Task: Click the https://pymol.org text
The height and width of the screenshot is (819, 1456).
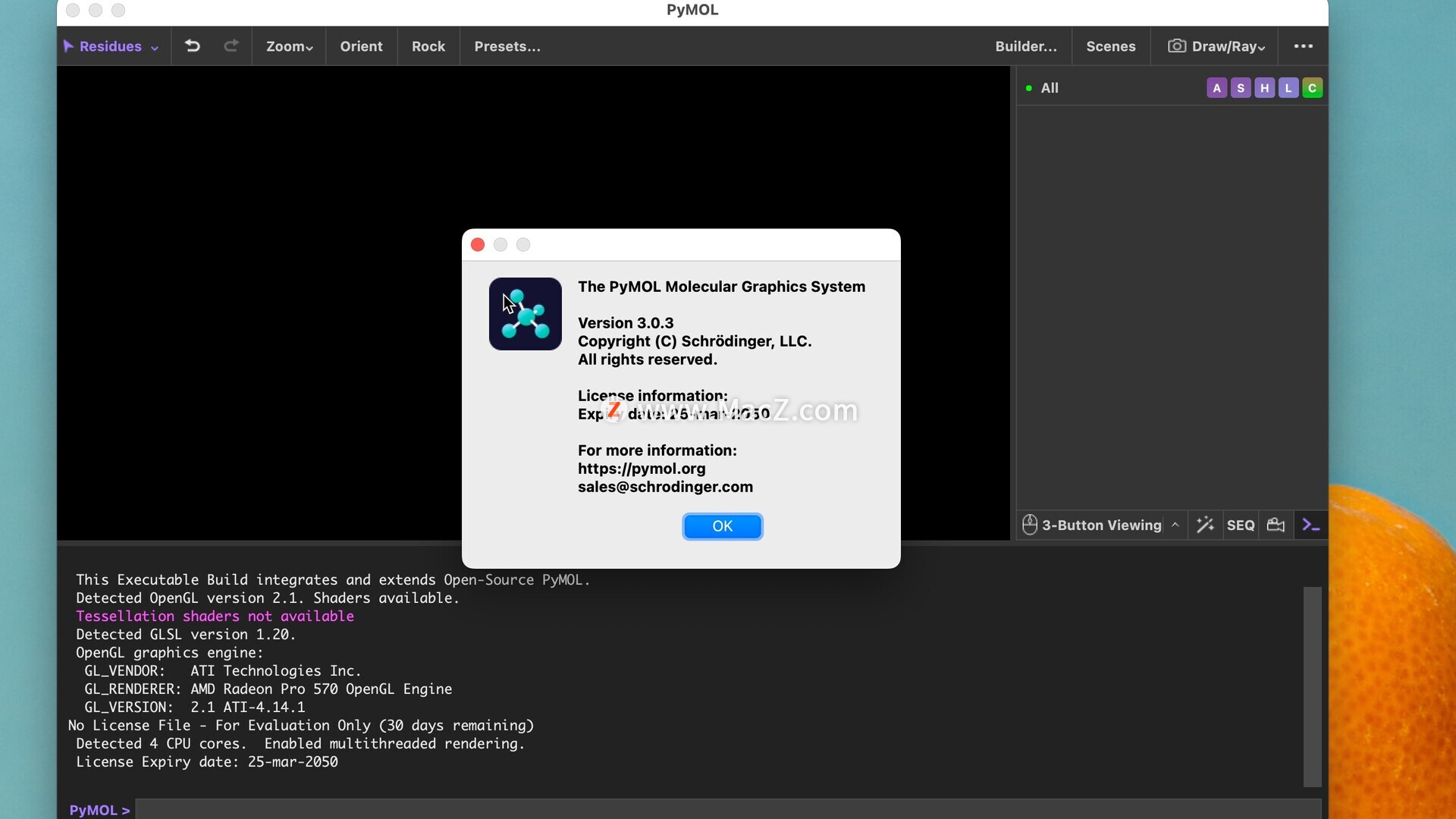Action: click(x=642, y=469)
